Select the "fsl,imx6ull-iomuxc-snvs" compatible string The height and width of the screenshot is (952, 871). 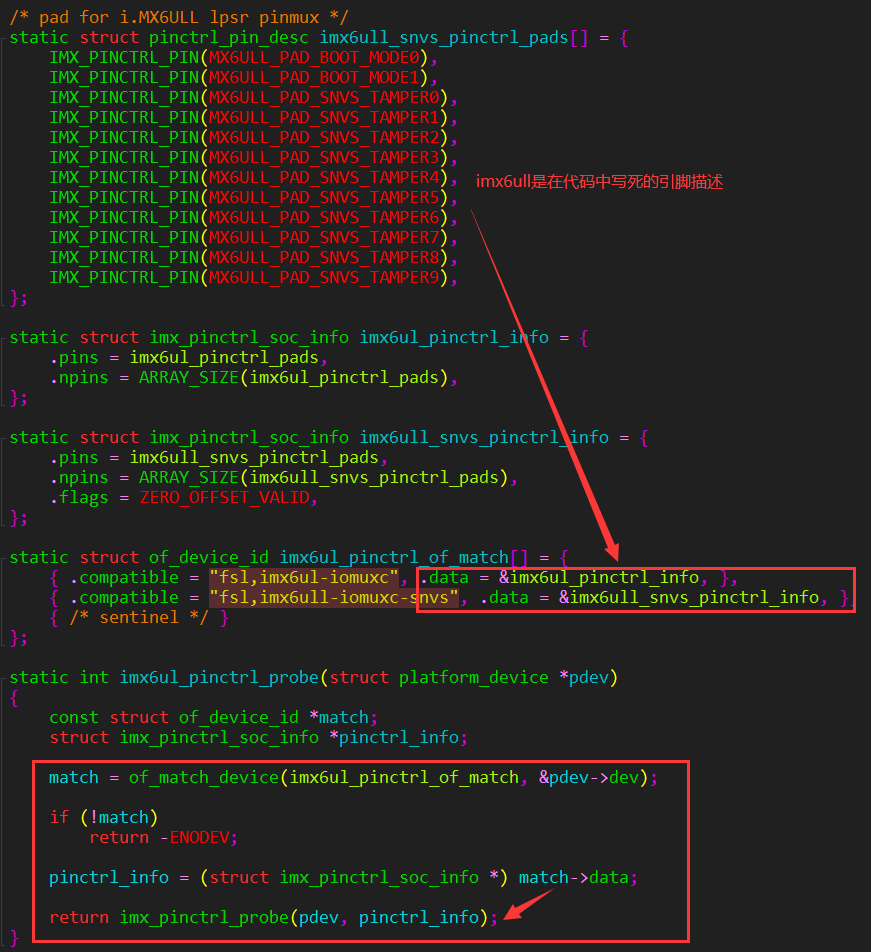[334, 598]
